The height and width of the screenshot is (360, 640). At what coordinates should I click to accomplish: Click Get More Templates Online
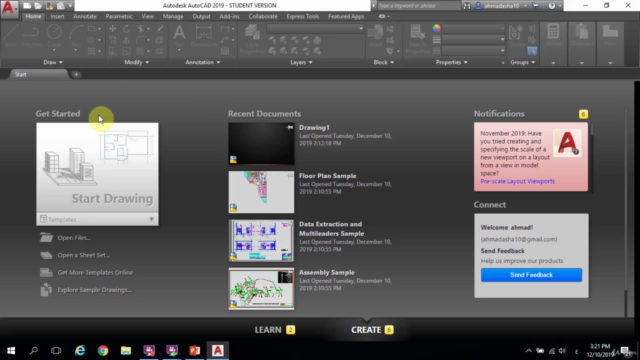pos(95,272)
